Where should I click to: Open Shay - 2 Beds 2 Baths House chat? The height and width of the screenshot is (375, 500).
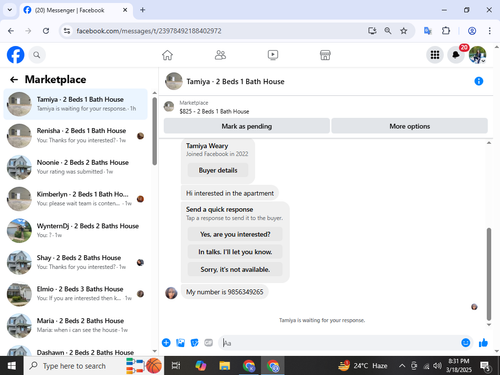pos(75,262)
